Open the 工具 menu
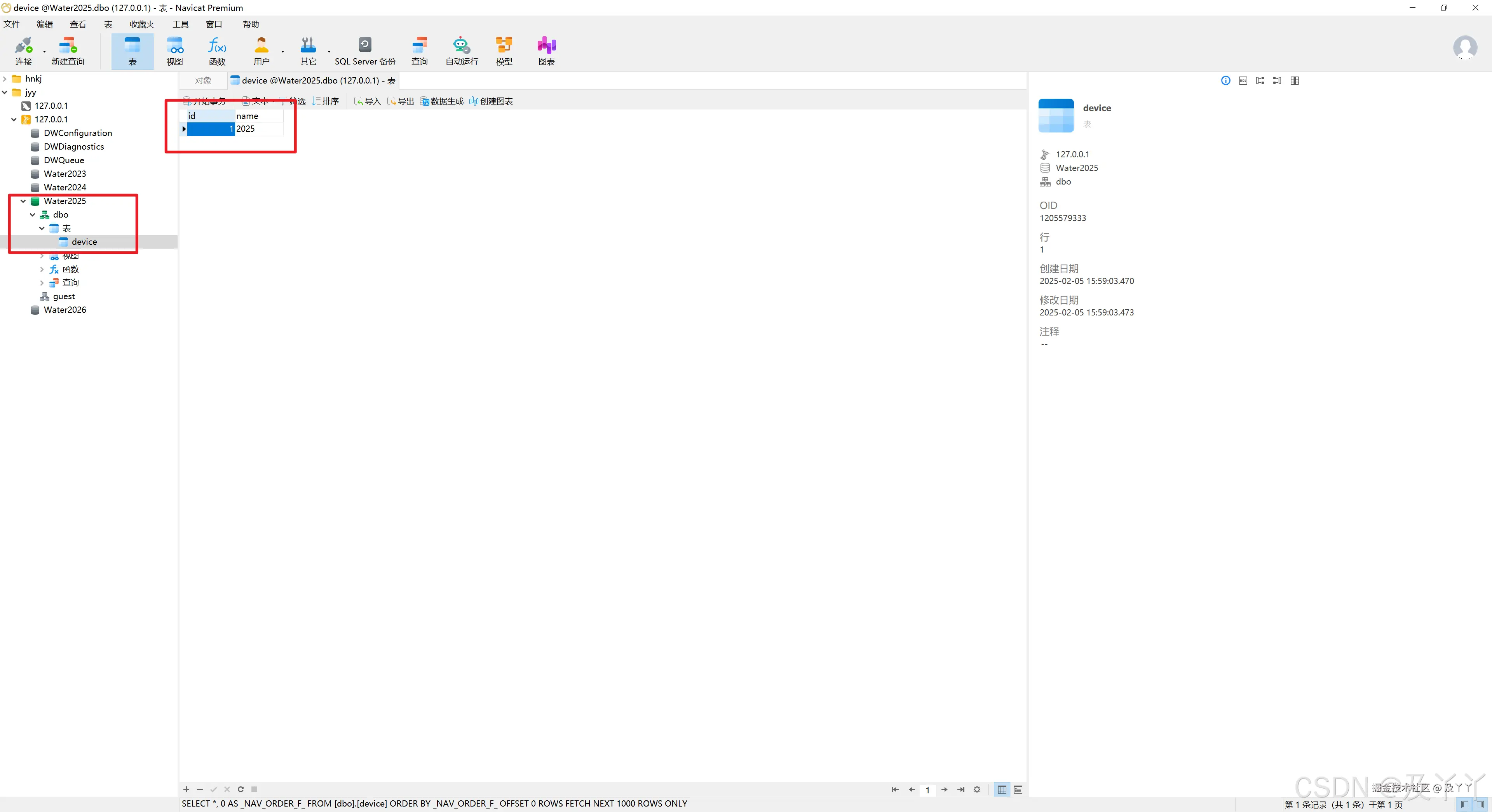Screen dimensions: 1492x812 click(180, 24)
